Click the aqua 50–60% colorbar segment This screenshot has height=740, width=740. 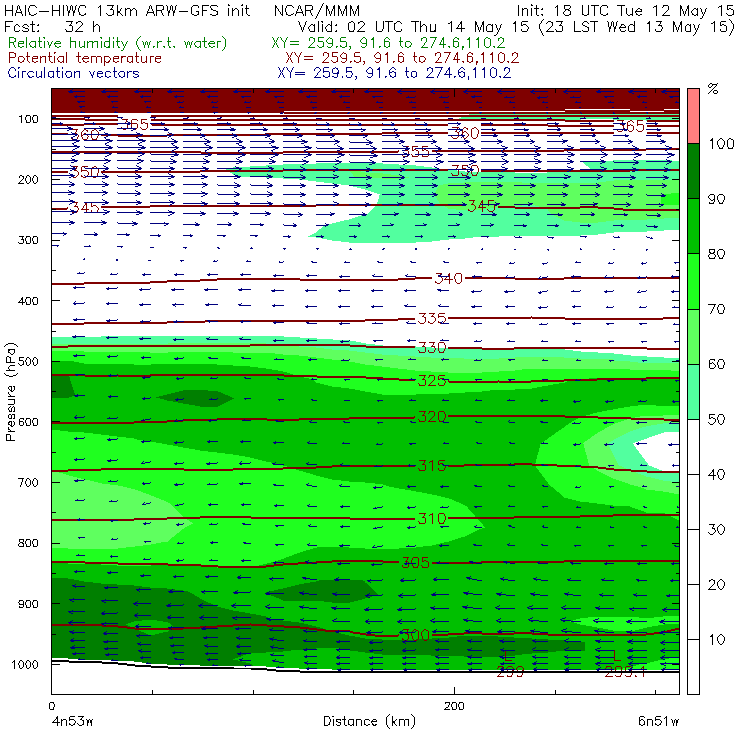pyautogui.click(x=693, y=391)
